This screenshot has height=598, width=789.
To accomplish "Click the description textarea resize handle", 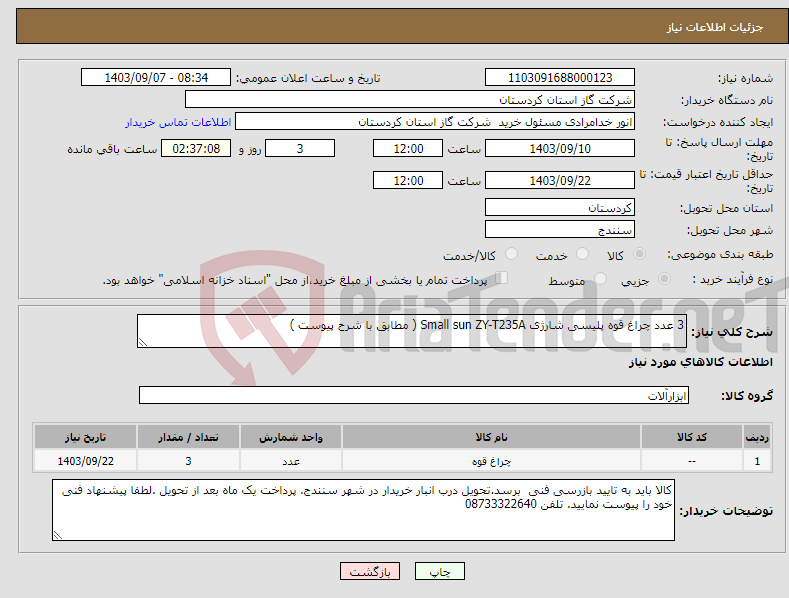I will (143, 342).
